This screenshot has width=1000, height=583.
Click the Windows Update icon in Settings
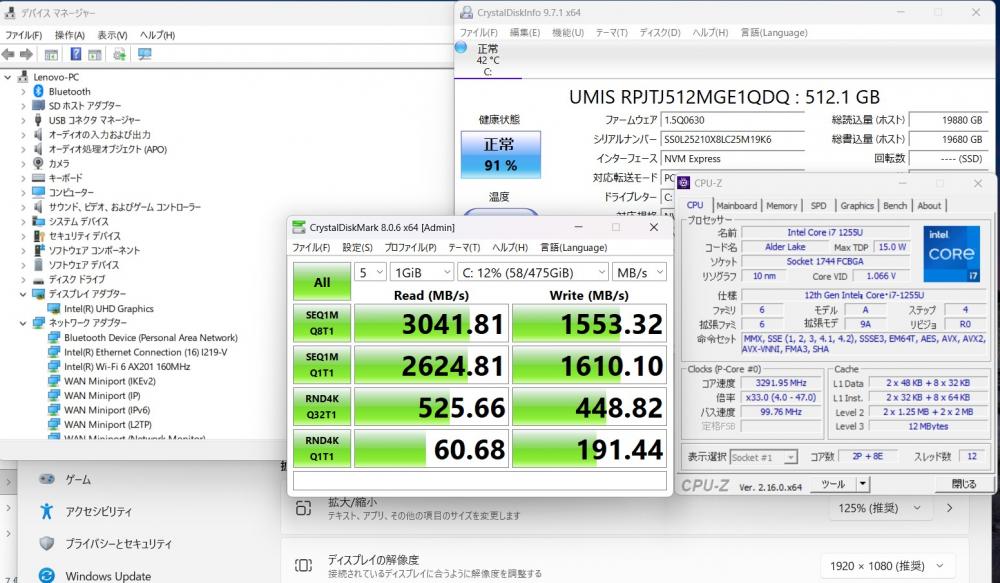tap(46, 575)
